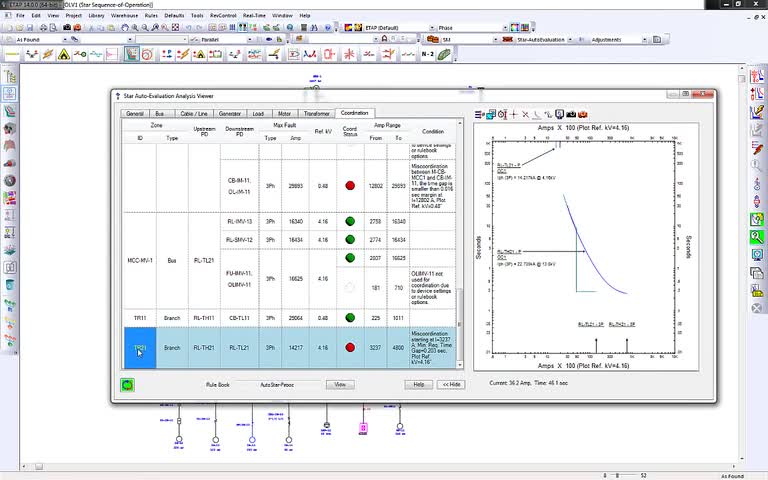The height and width of the screenshot is (480, 768).
Task: Select the arc flash warning triangle toolbar icon
Action: click(x=64, y=54)
